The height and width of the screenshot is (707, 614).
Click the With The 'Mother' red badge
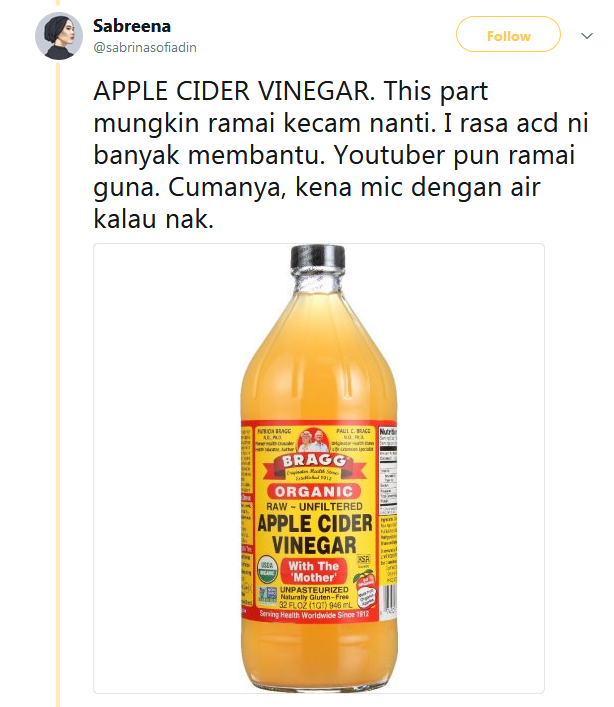pyautogui.click(x=313, y=571)
